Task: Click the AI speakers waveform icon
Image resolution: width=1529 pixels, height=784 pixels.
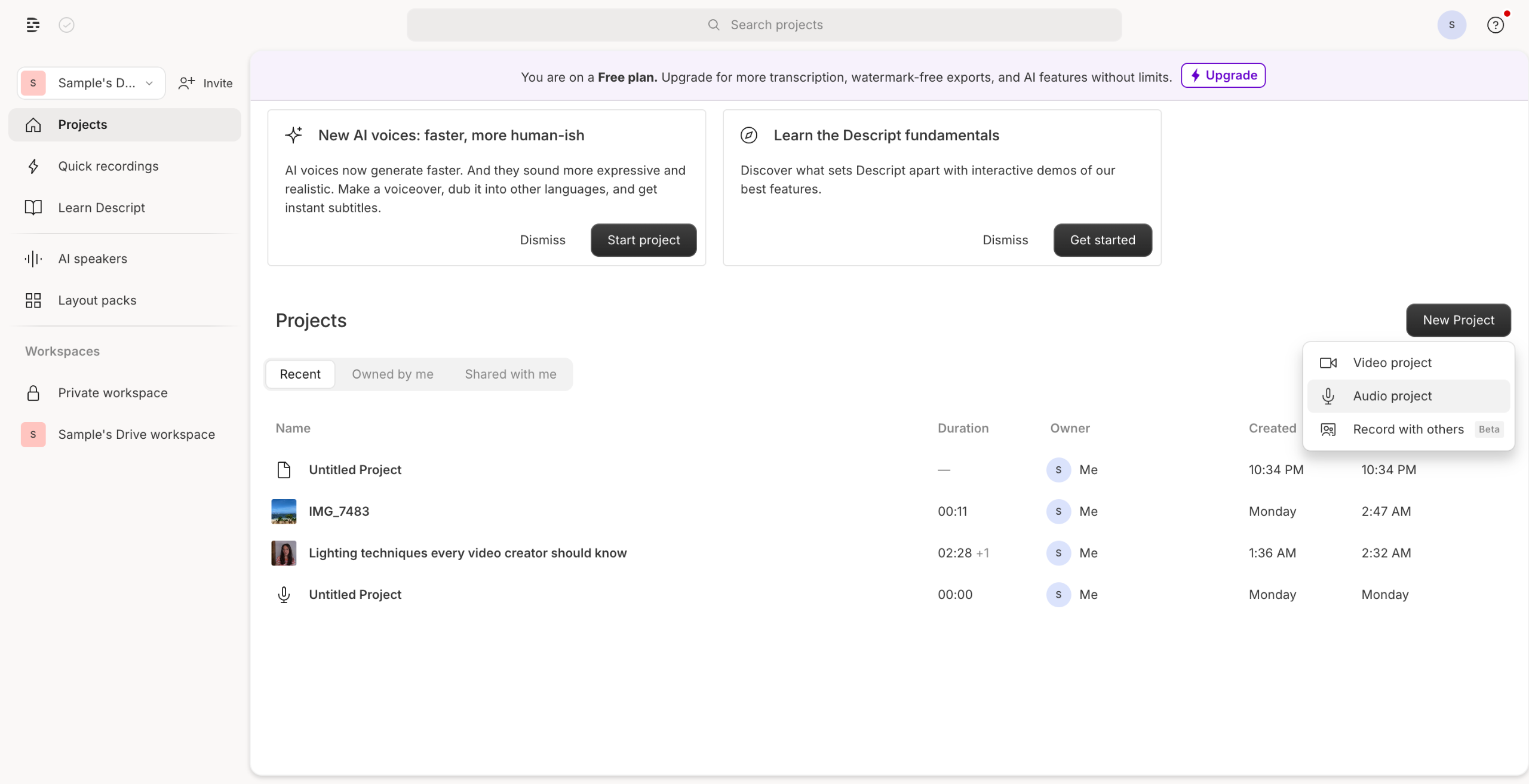Action: (x=33, y=259)
